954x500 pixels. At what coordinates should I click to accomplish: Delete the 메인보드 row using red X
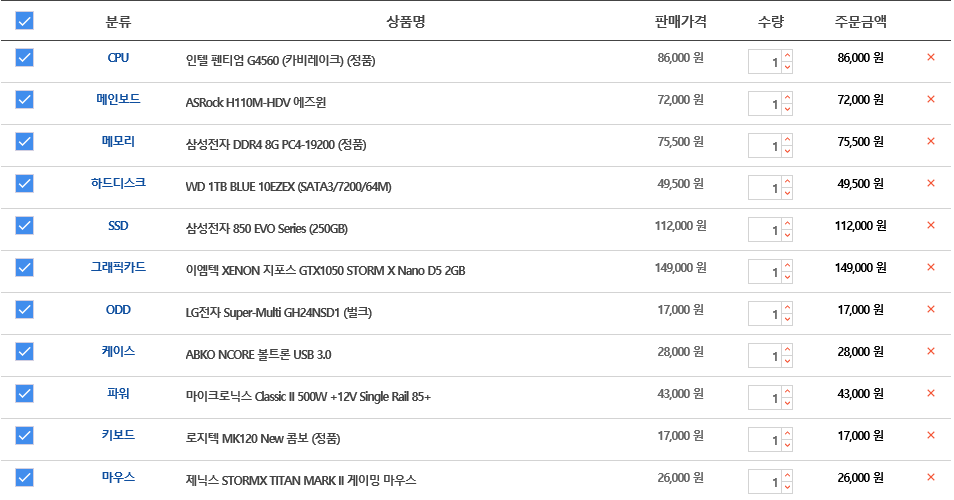pyautogui.click(x=930, y=99)
